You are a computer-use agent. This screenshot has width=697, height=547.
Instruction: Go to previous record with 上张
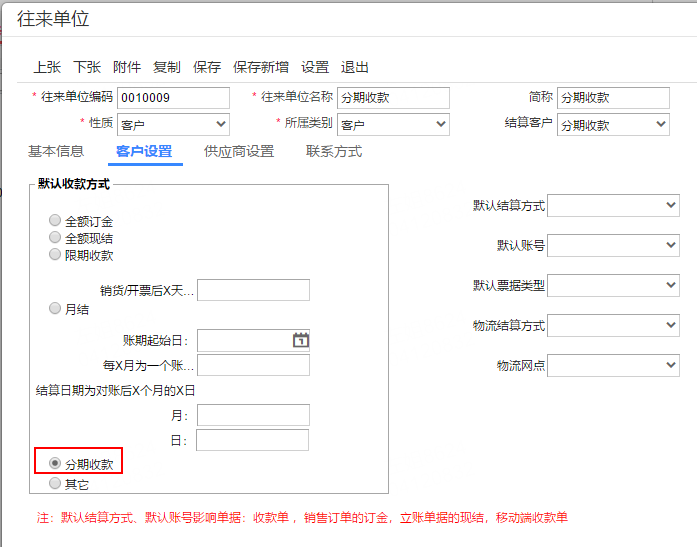click(47, 67)
